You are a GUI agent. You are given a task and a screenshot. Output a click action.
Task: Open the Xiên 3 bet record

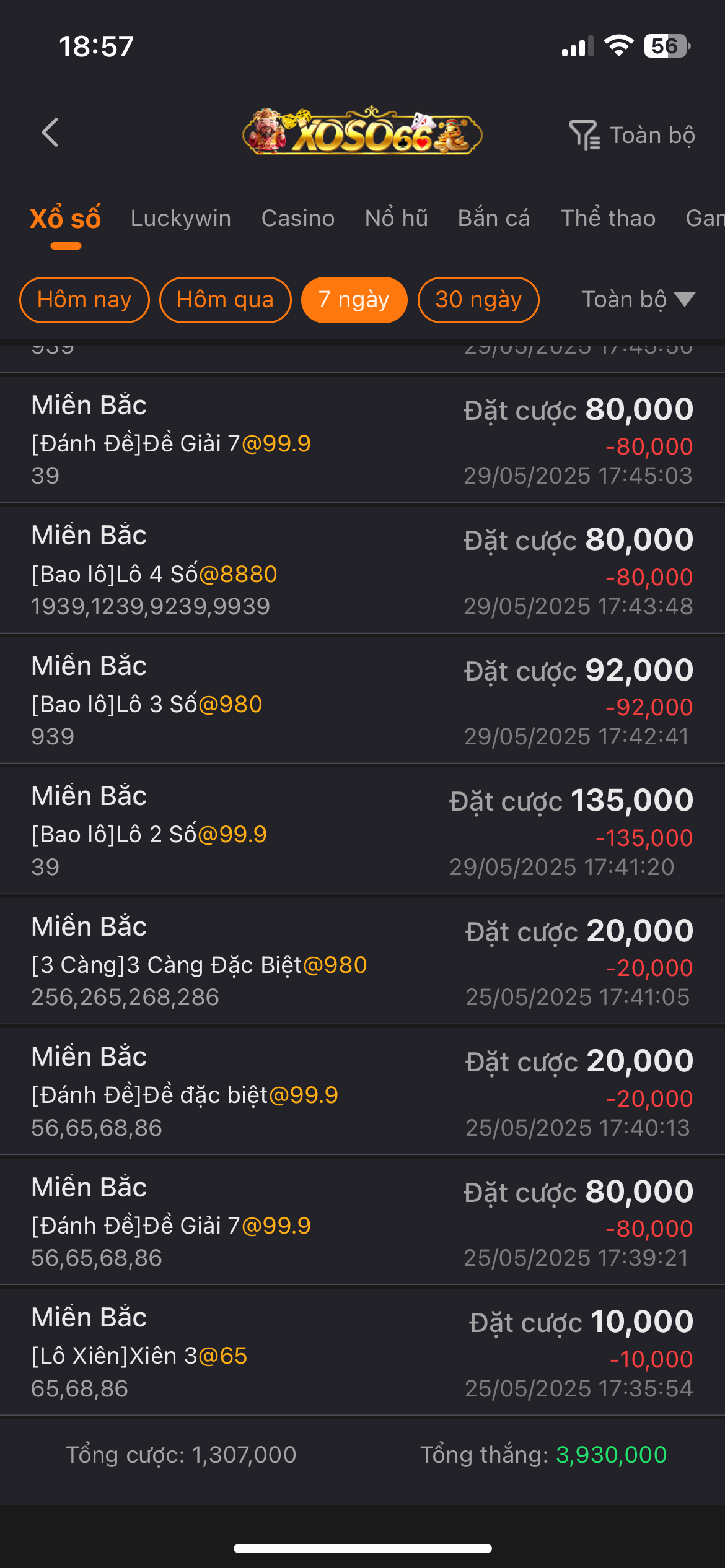pos(362,1352)
